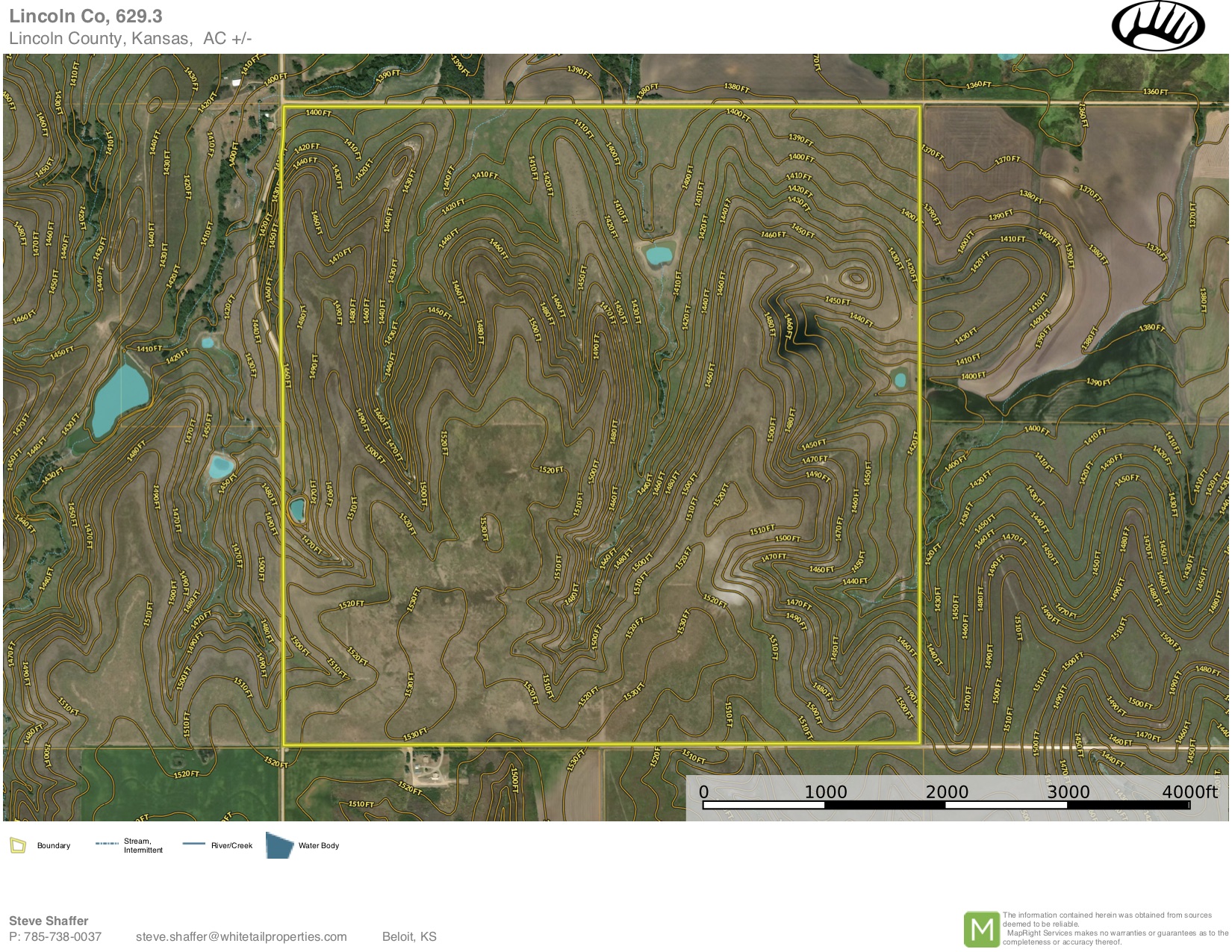The height and width of the screenshot is (952, 1232).
Task: Click the yellow Boundary legend icon
Action: [18, 845]
